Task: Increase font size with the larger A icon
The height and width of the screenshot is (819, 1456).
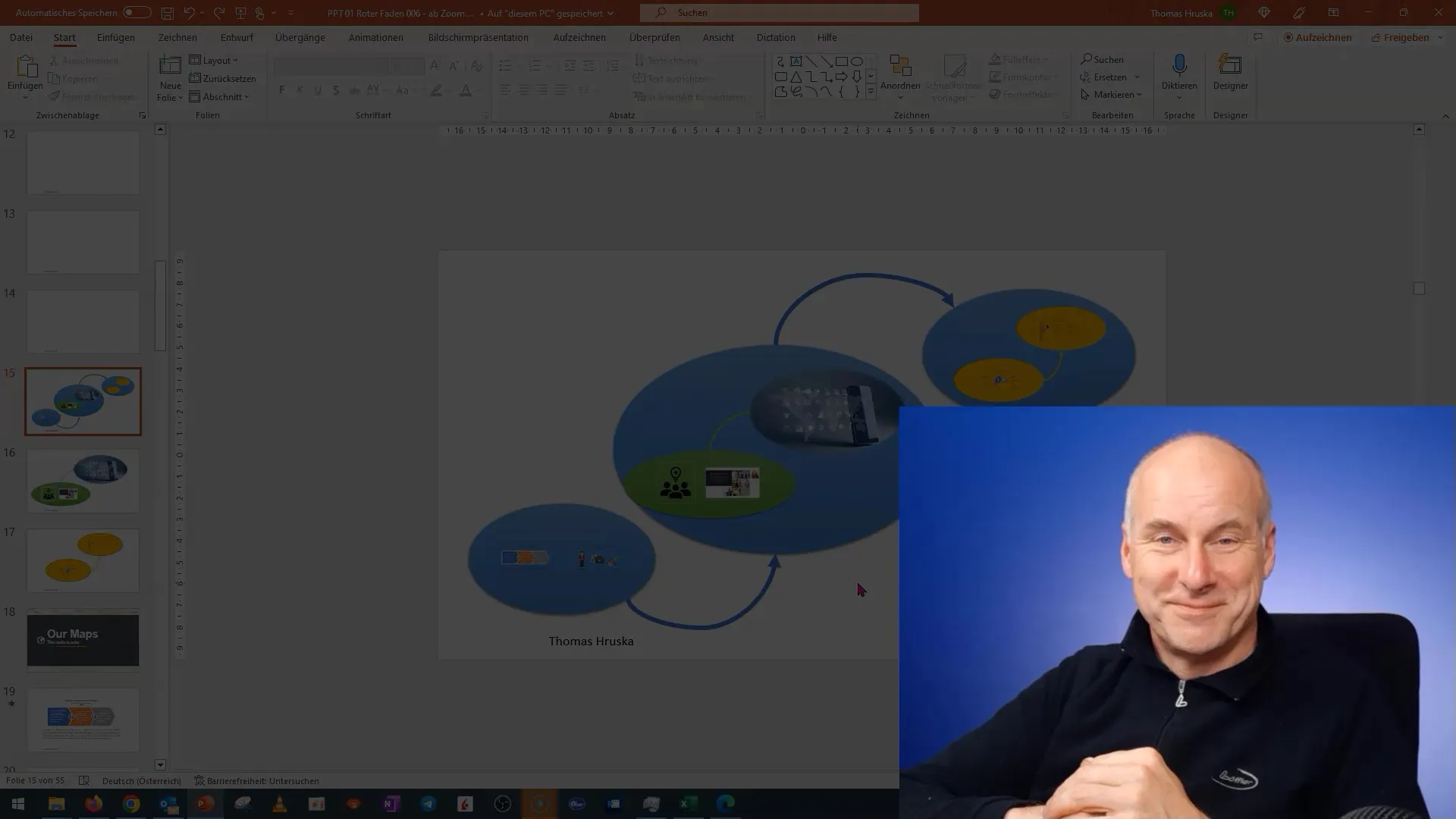Action: [x=434, y=66]
